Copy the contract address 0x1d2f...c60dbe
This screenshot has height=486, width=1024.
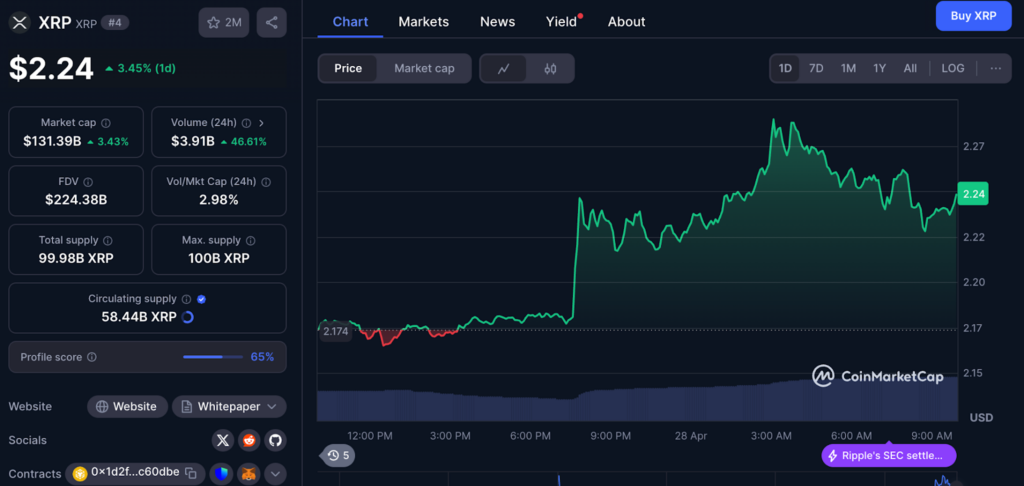pyautogui.click(x=191, y=473)
